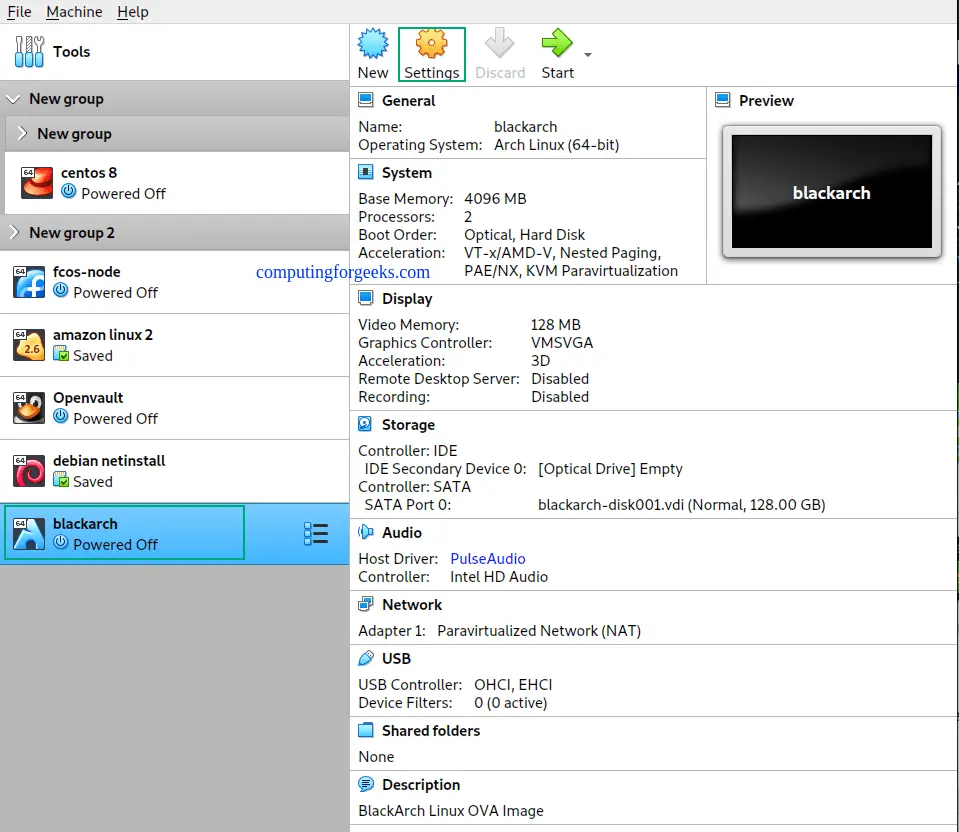This screenshot has height=832, width=959.
Task: Click the VMSVGA graphics controller value
Action: (561, 343)
